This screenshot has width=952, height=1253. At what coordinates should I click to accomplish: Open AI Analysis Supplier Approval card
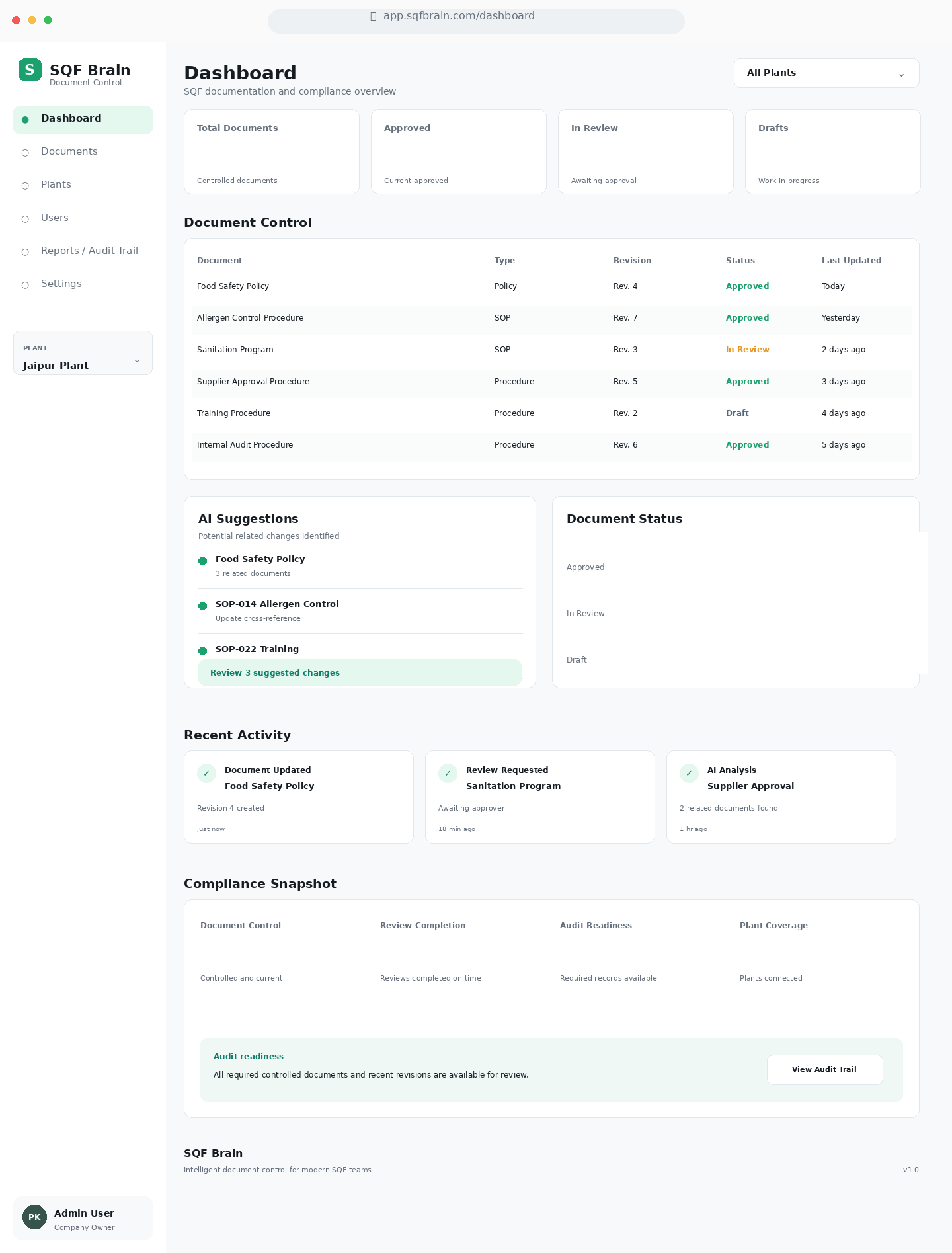point(781,797)
